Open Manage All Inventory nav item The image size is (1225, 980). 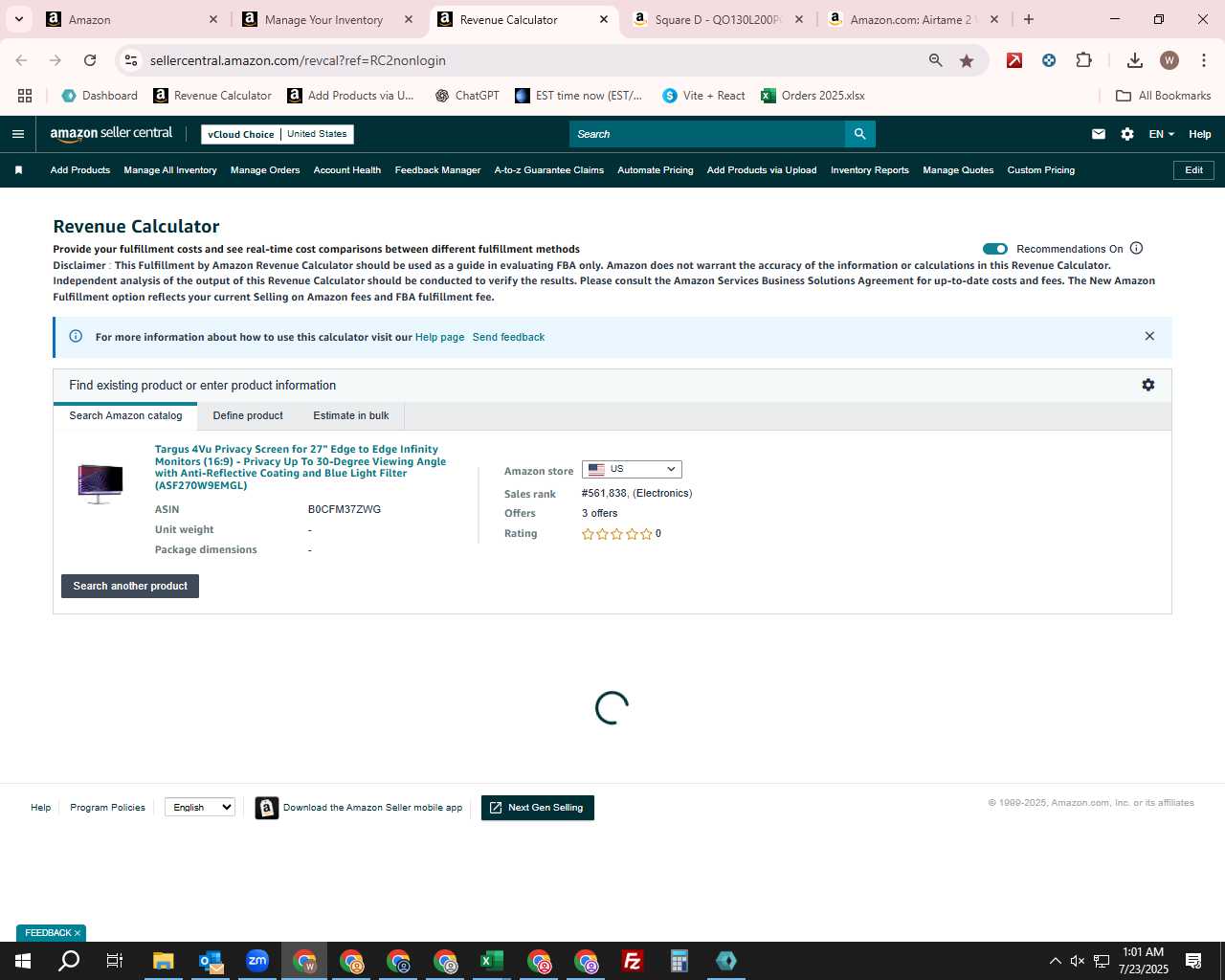click(x=170, y=170)
